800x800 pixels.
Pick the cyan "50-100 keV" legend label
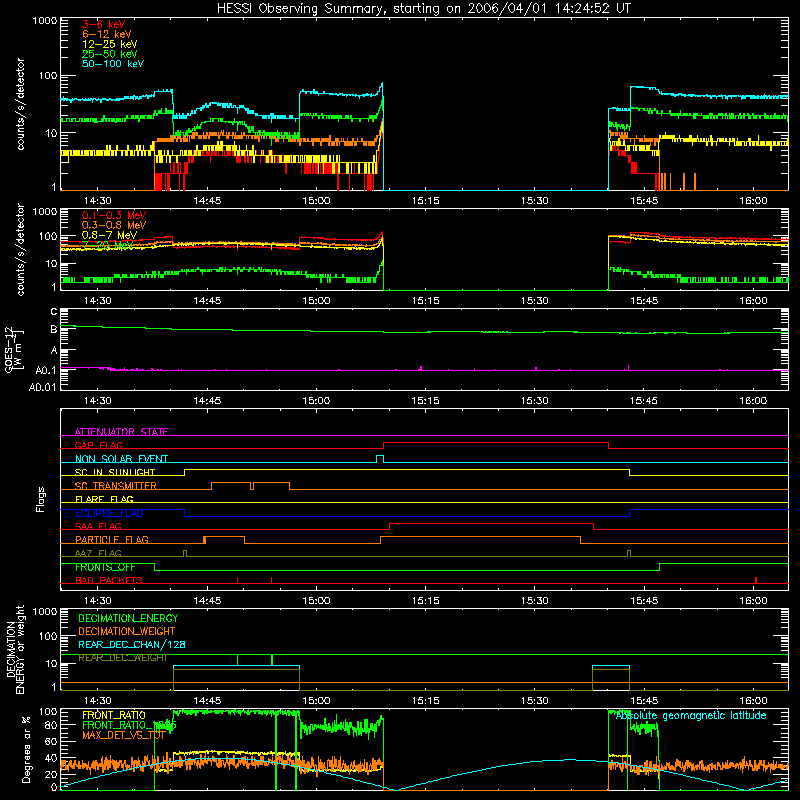click(113, 64)
